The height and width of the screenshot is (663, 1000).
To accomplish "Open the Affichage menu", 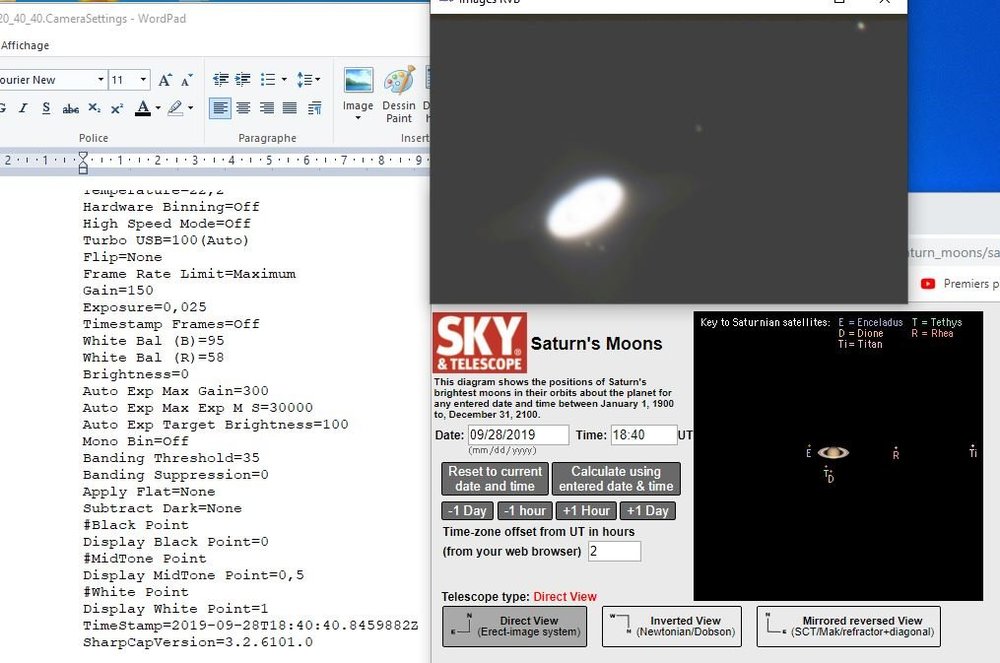I will click(x=25, y=45).
